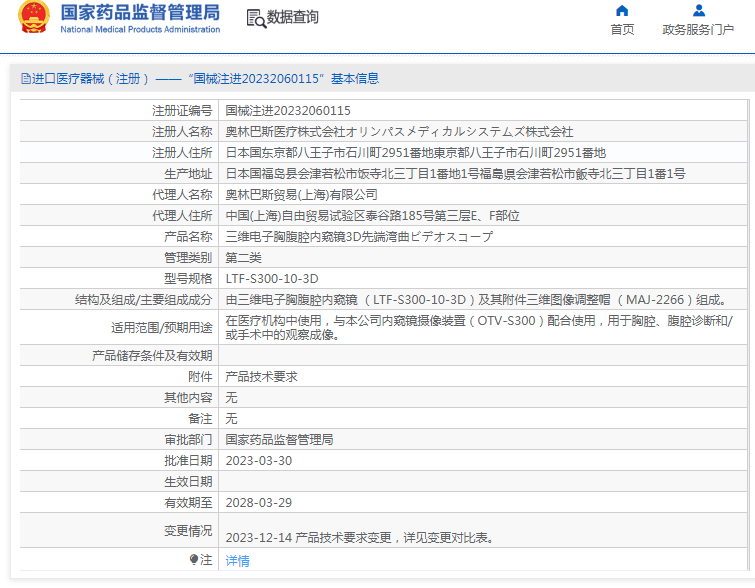This screenshot has height=588, width=755.
Task: Click the 产品技术要求 attachment value
Action: [261, 377]
